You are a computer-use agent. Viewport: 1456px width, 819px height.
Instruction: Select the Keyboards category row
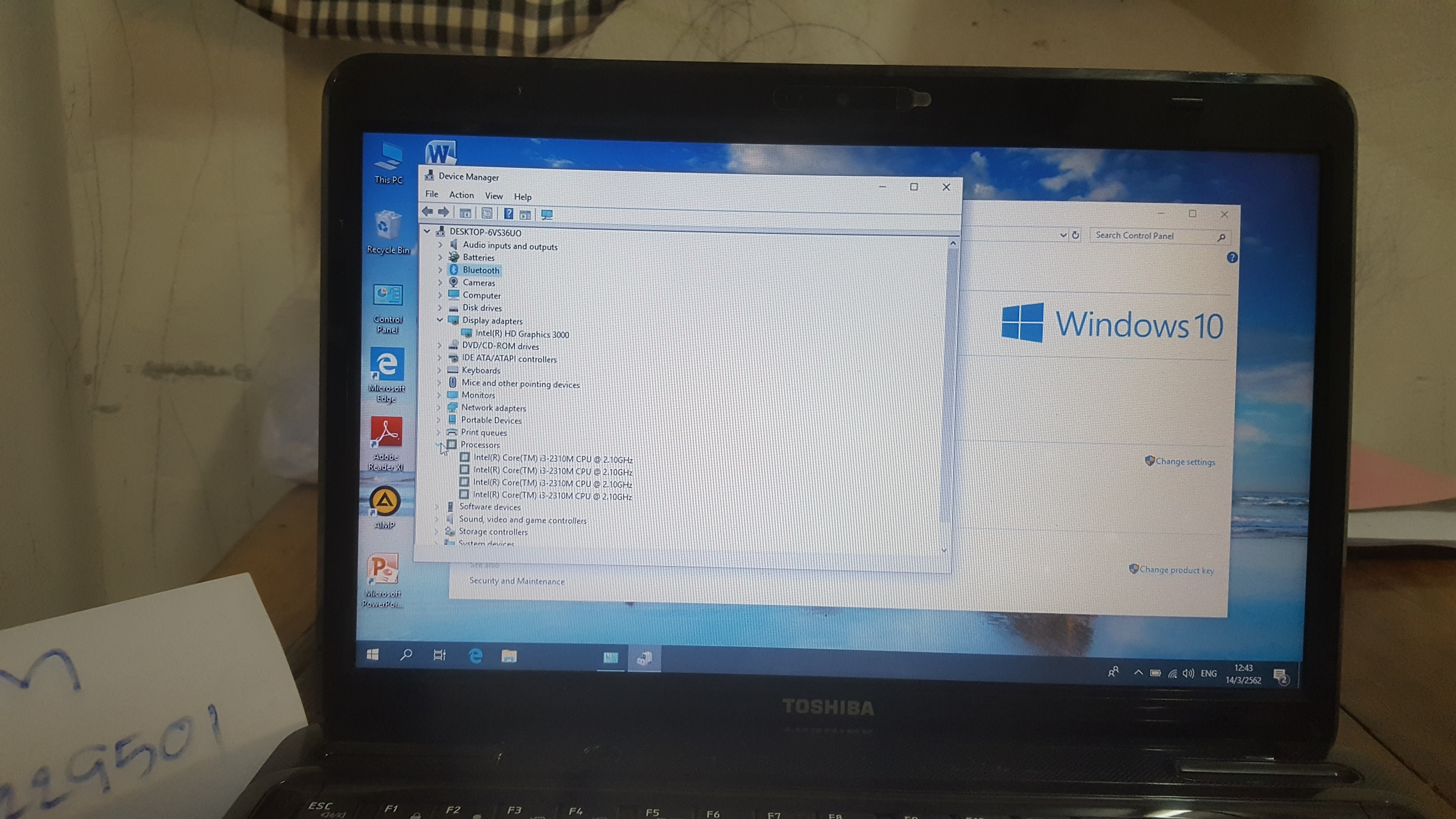[x=474, y=370]
